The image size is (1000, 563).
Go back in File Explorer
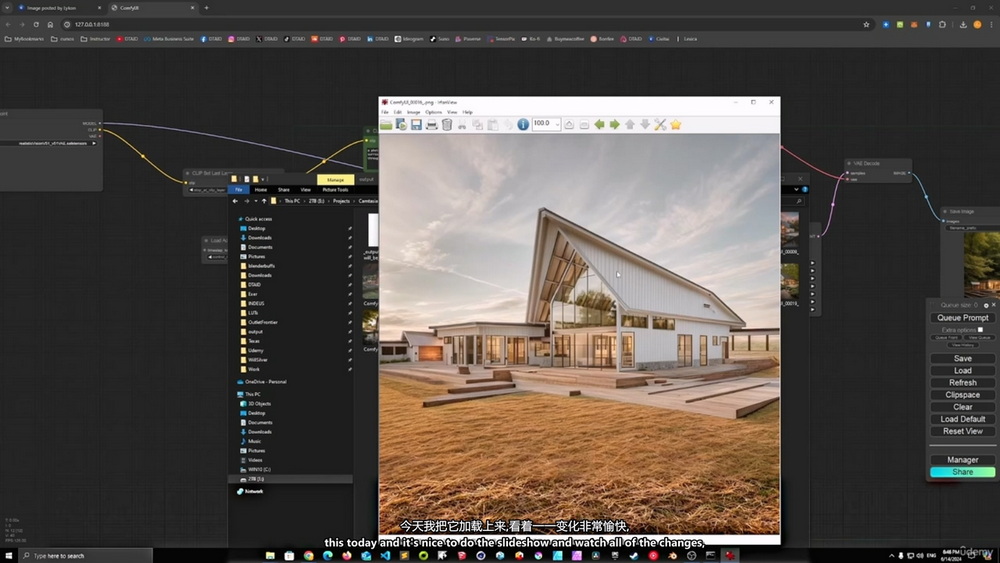click(235, 201)
